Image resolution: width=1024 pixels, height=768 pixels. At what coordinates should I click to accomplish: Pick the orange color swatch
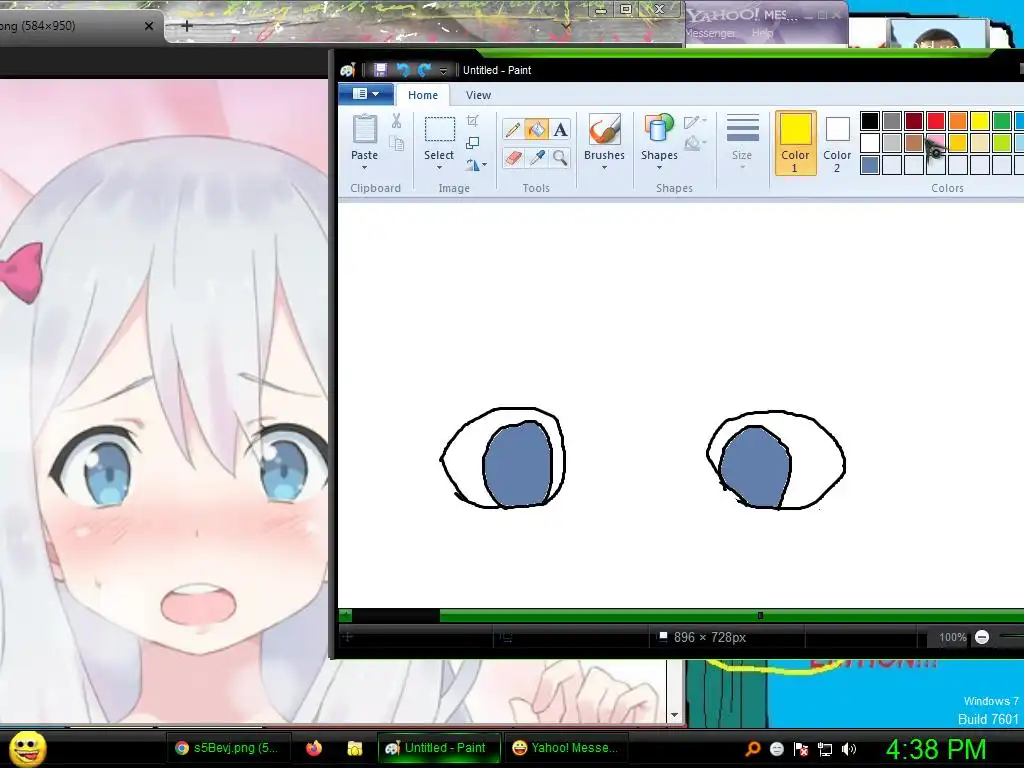(957, 121)
